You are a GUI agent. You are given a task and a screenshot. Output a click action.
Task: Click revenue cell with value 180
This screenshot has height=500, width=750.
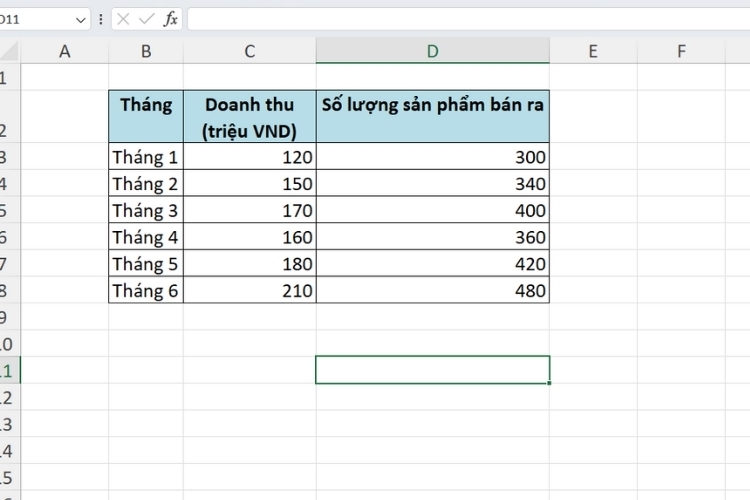click(250, 264)
